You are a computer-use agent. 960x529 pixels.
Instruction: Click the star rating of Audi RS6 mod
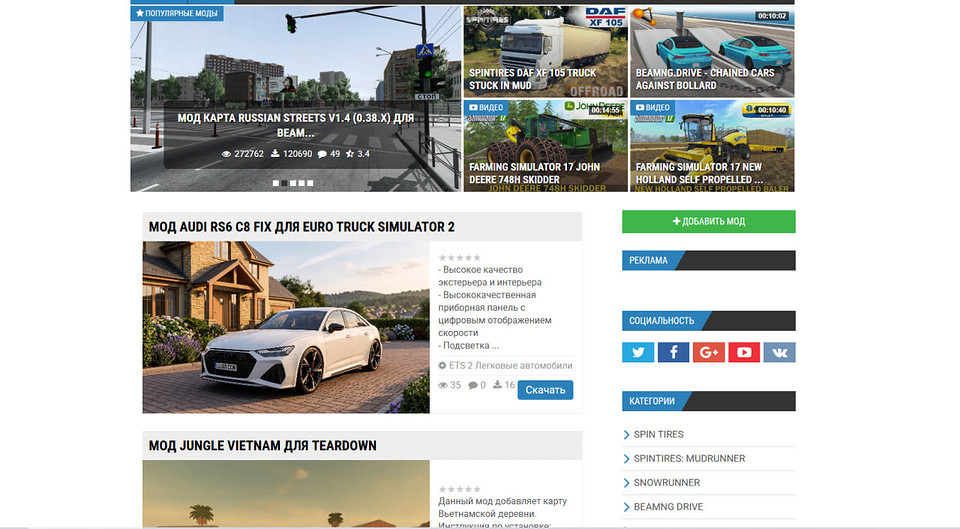[x=460, y=258]
